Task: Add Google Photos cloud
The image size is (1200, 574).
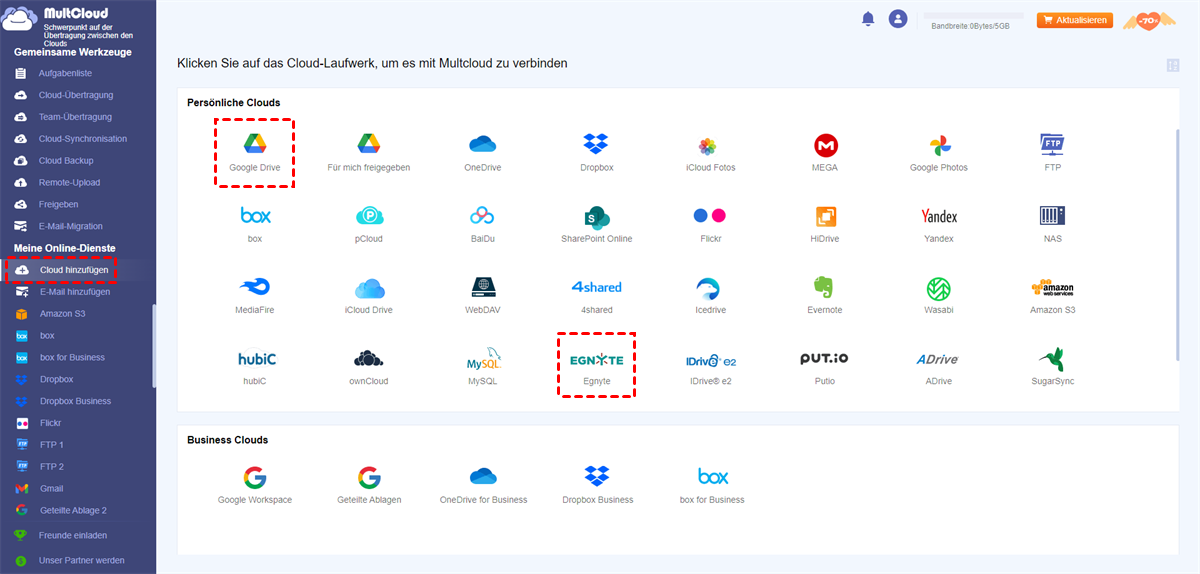Action: [x=939, y=145]
